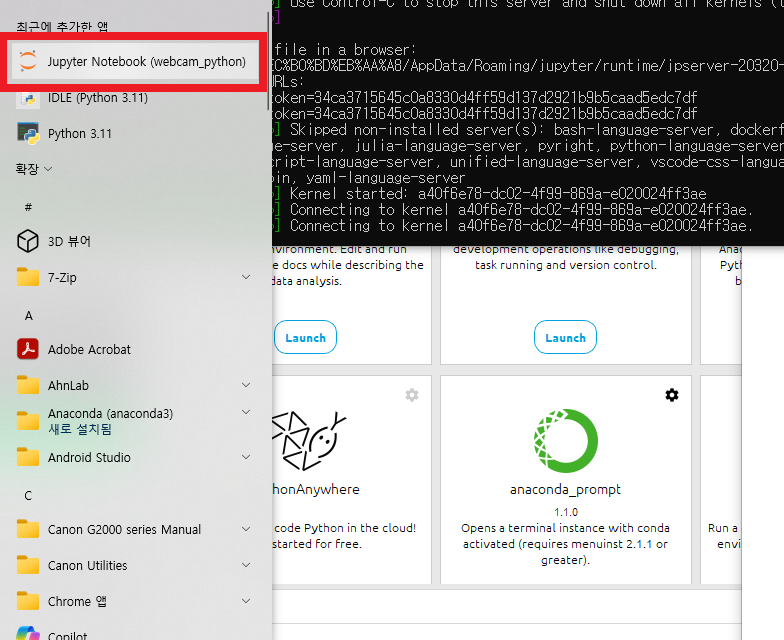Open PythonAnywhere card settings gear icon
Image resolution: width=784 pixels, height=640 pixels.
[x=412, y=395]
